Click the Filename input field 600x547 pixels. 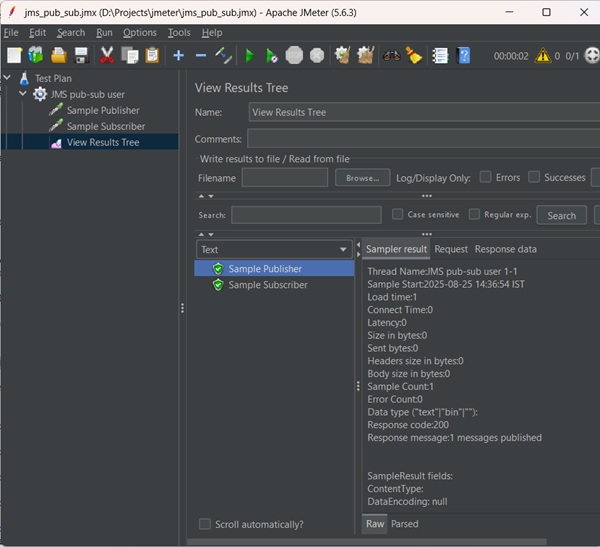(x=285, y=178)
